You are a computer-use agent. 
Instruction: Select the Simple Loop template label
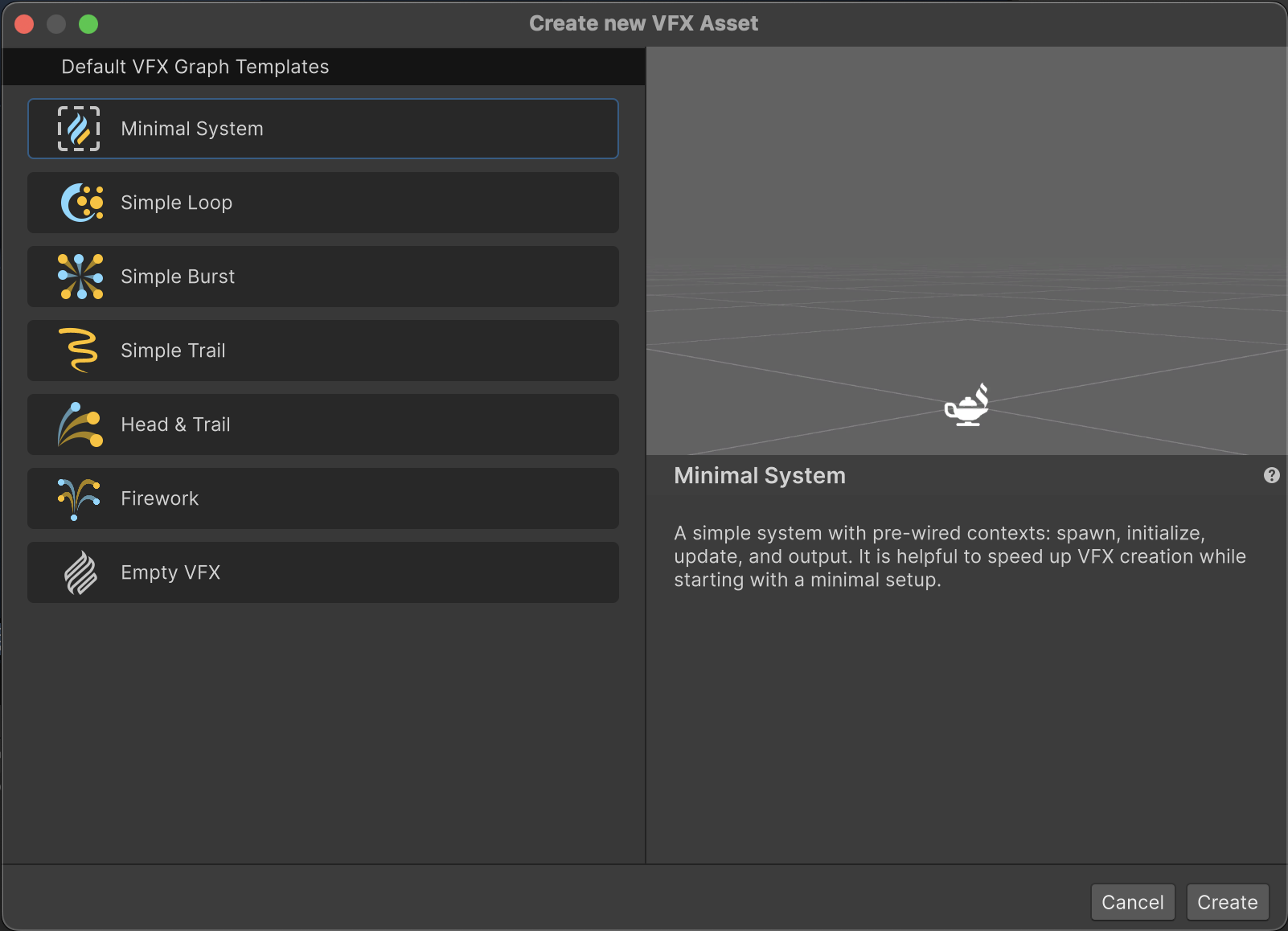pyautogui.click(x=177, y=203)
